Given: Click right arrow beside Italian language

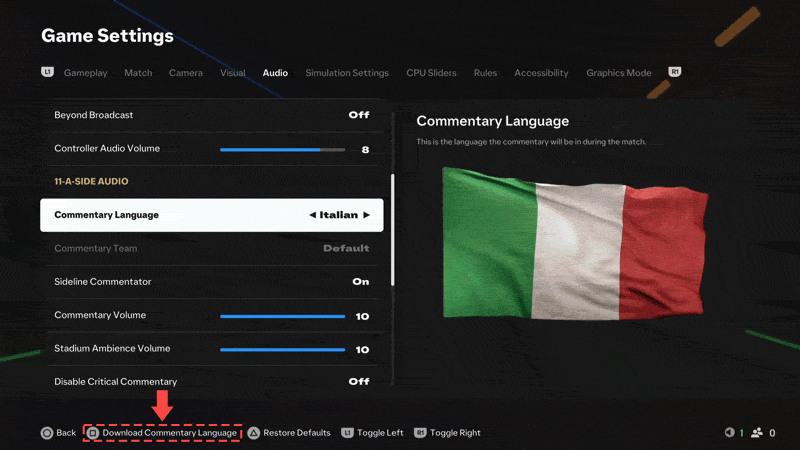Looking at the screenshot, I should [367, 215].
